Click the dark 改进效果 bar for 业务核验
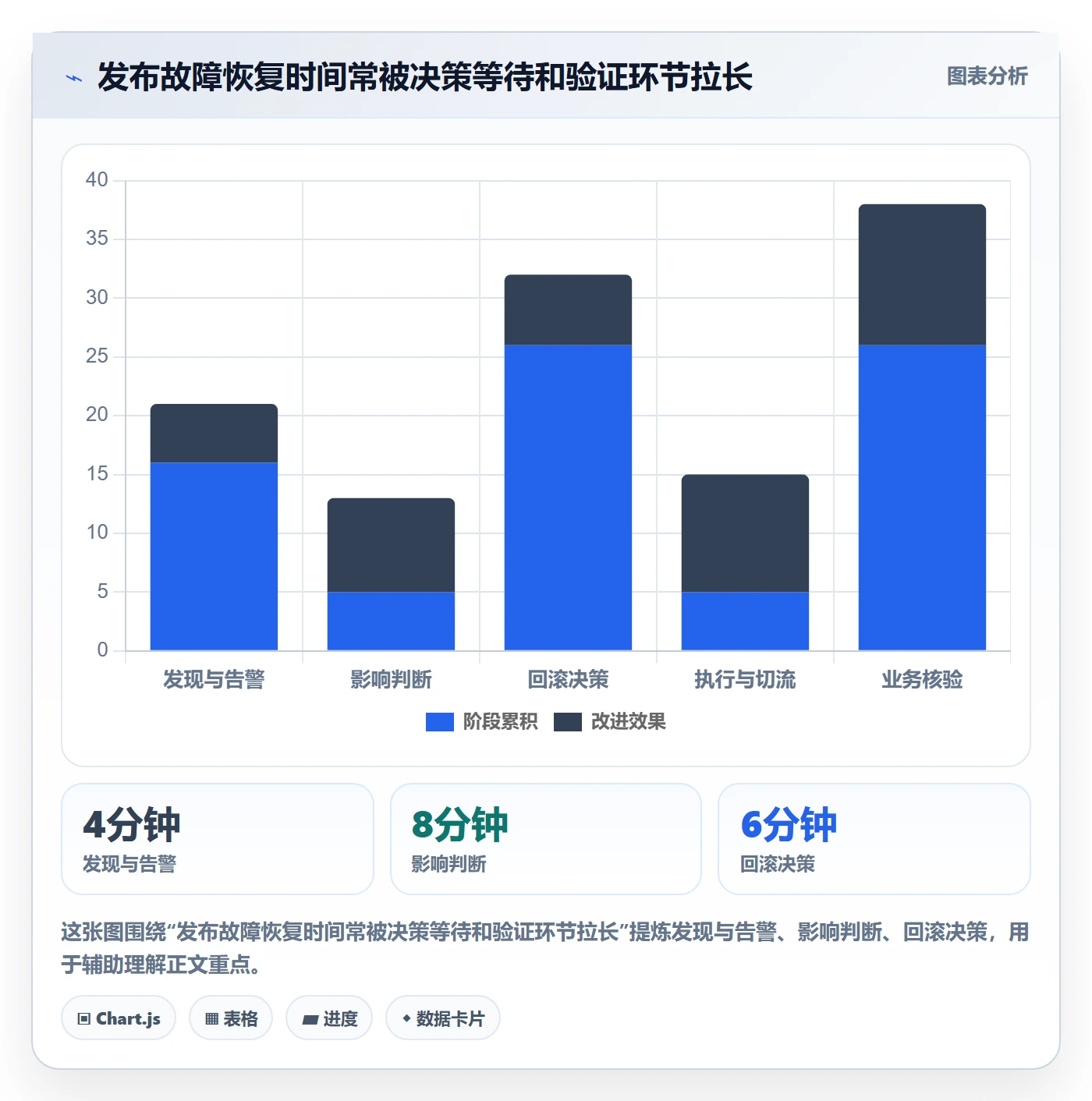The width and height of the screenshot is (1092, 1101). pyautogui.click(x=922, y=274)
